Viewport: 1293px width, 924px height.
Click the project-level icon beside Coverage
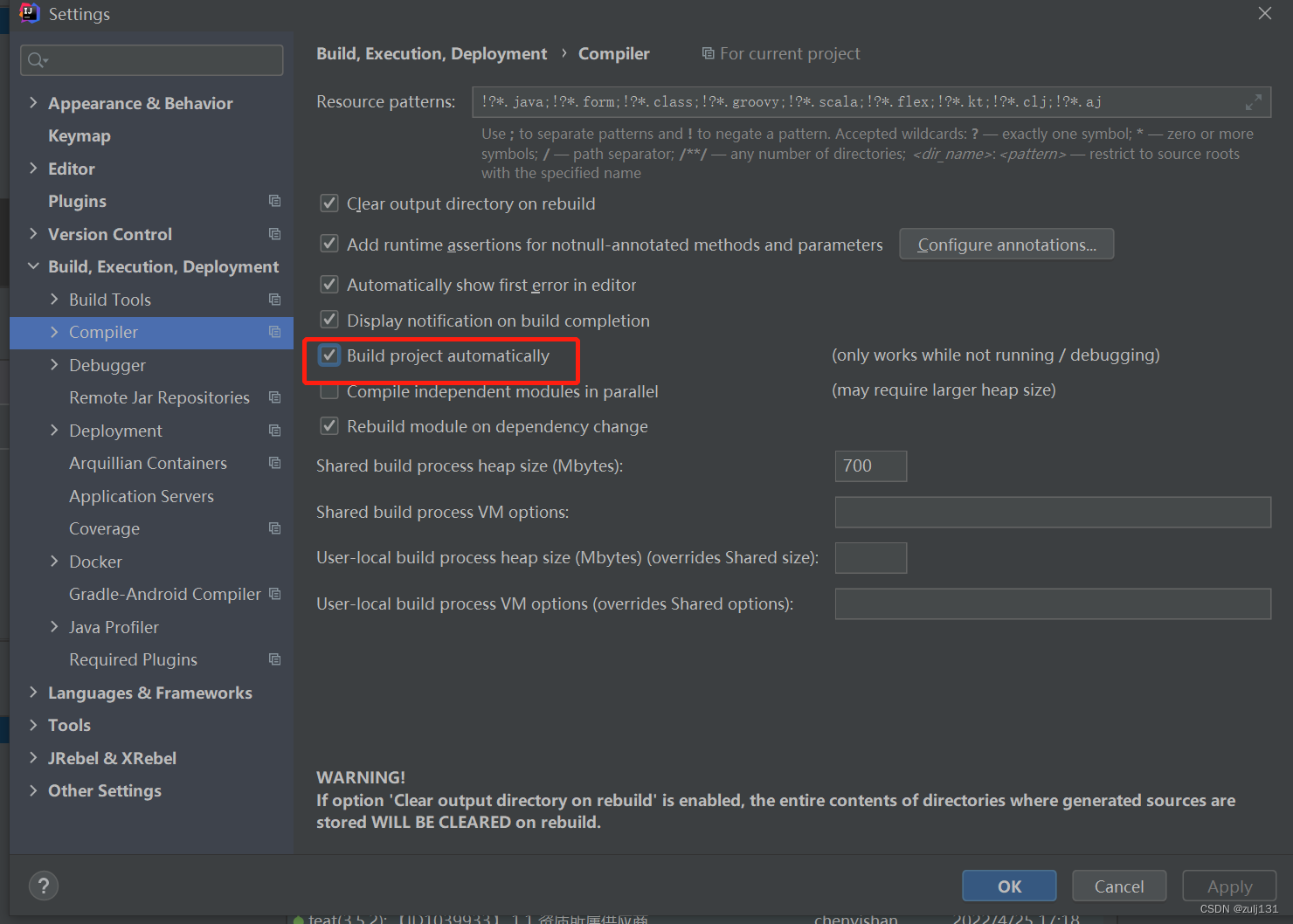click(x=274, y=528)
